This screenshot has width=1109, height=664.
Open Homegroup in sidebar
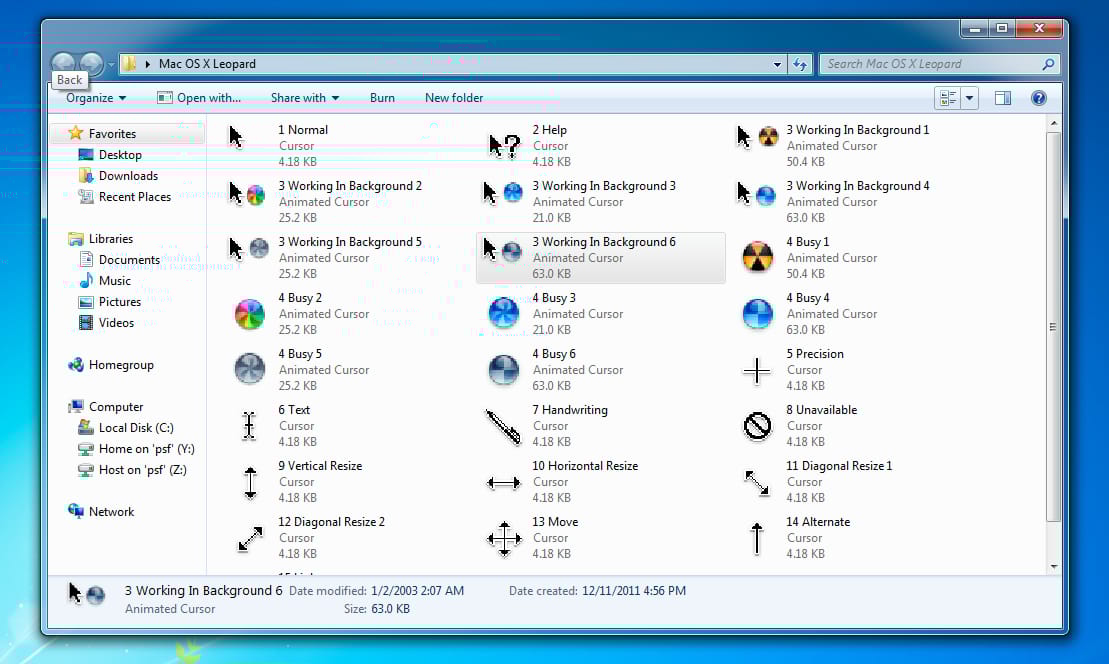coord(121,366)
